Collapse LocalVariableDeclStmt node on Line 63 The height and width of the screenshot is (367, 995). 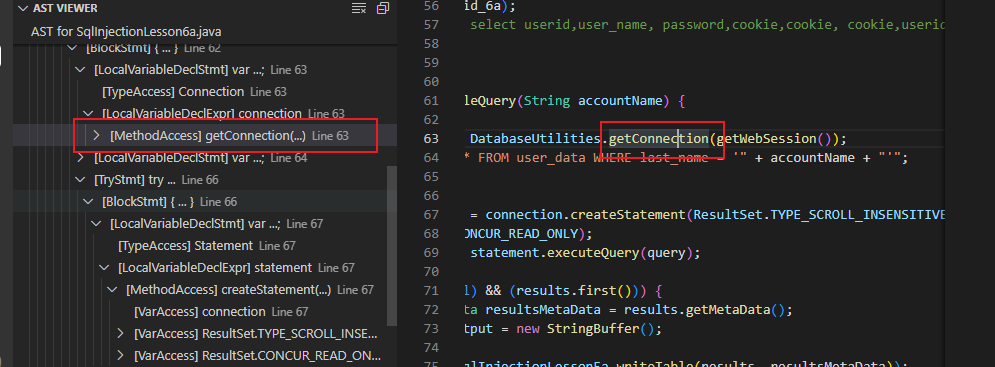point(80,70)
